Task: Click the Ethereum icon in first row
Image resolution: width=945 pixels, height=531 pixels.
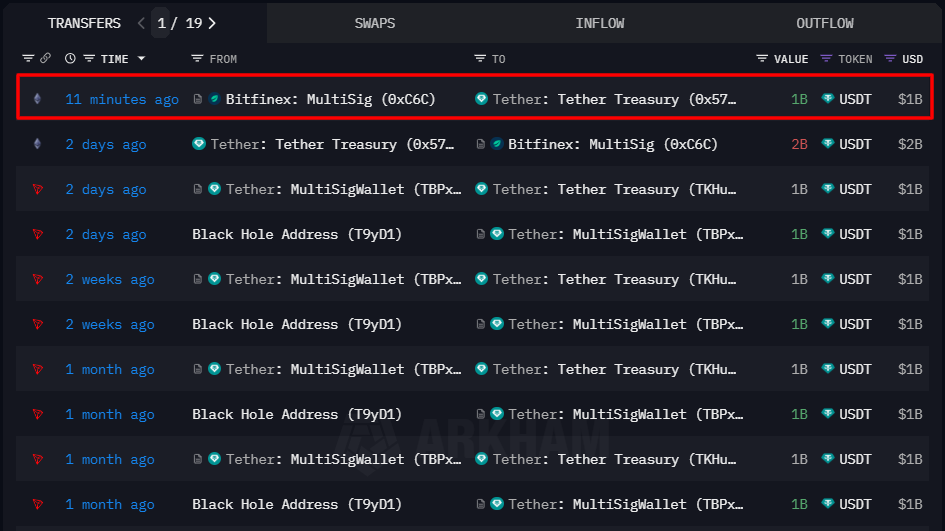Action: pos(38,99)
